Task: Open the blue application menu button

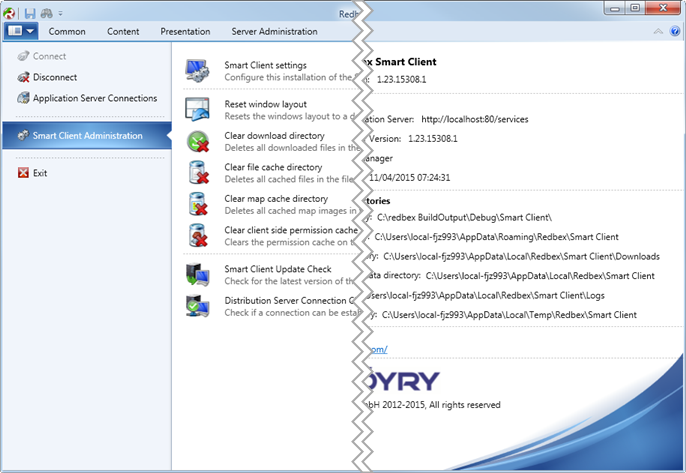Action: pos(21,31)
